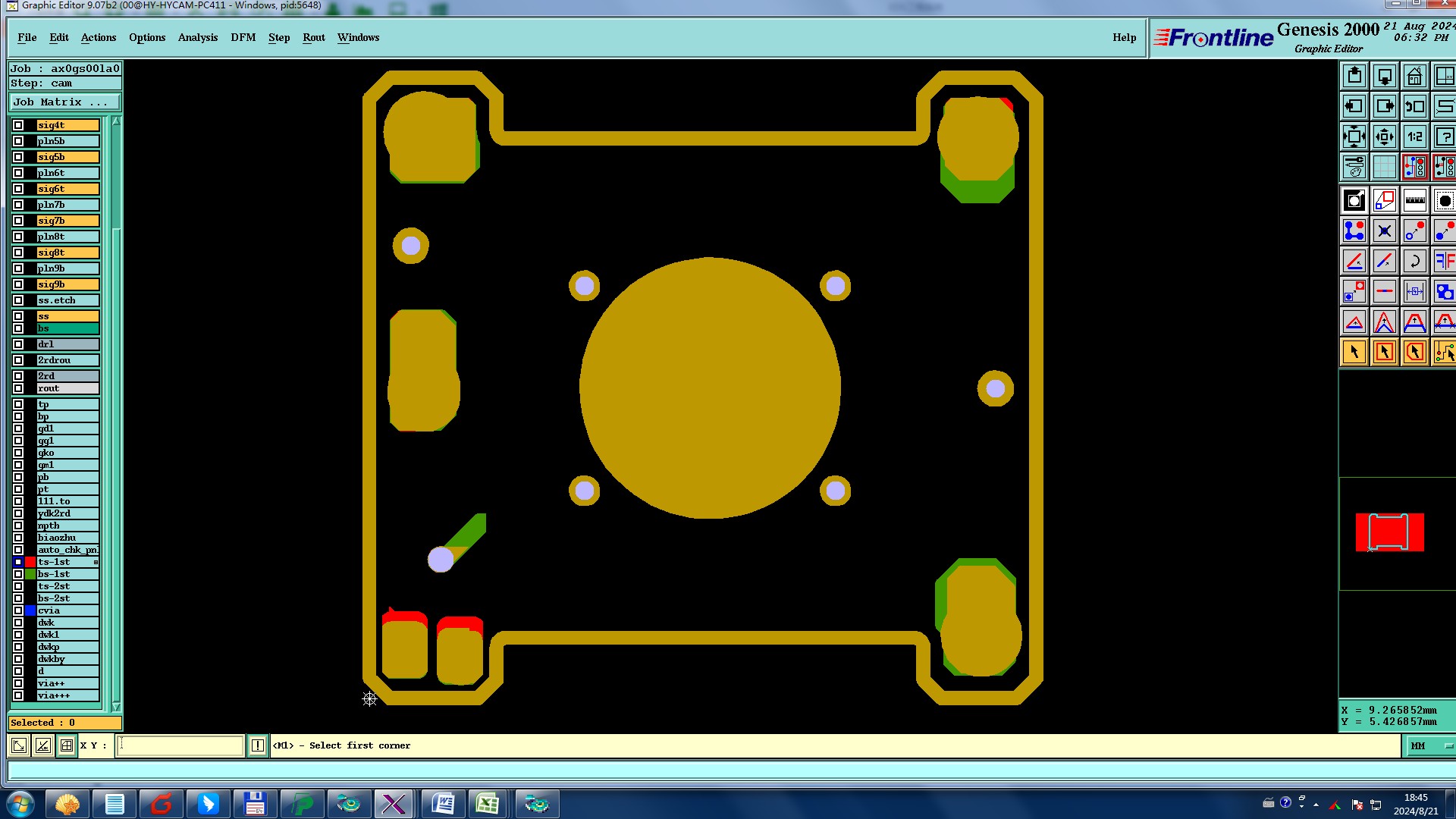Select the 1:2 zoom scale icon
The image size is (1456, 819).
1414,136
